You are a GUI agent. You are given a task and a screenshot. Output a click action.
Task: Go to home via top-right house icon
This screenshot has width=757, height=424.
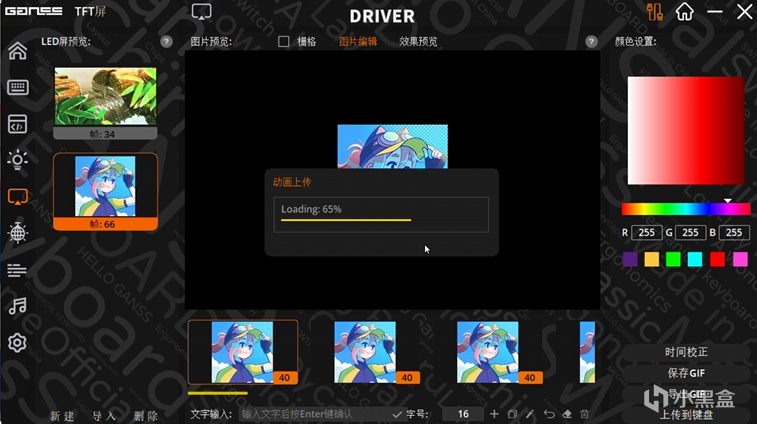pos(684,12)
